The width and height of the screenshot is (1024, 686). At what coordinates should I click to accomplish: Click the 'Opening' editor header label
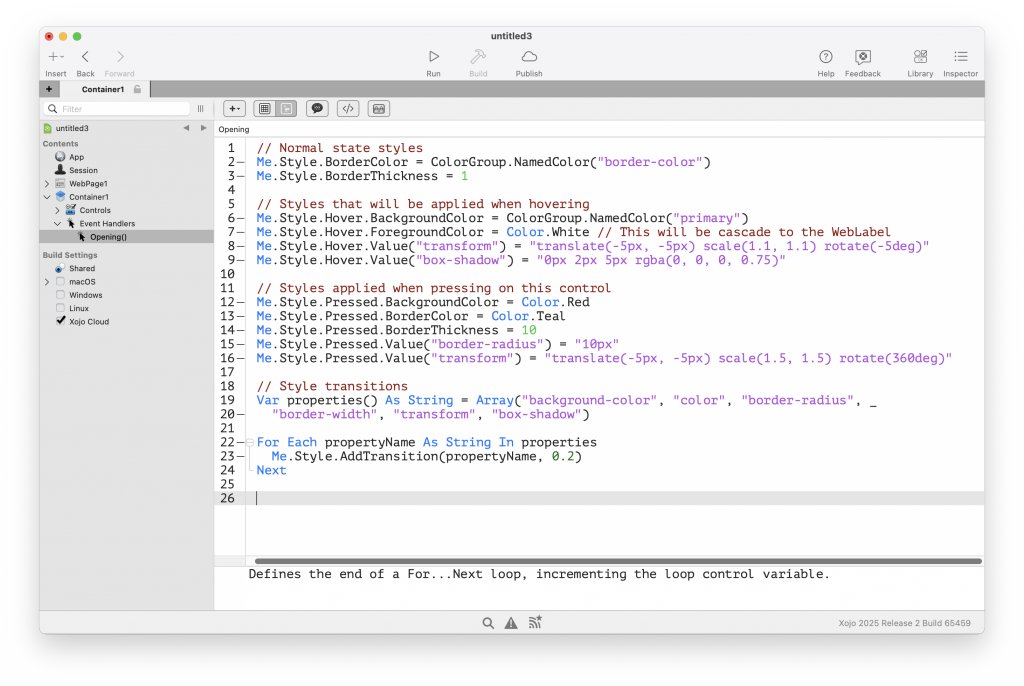point(234,129)
